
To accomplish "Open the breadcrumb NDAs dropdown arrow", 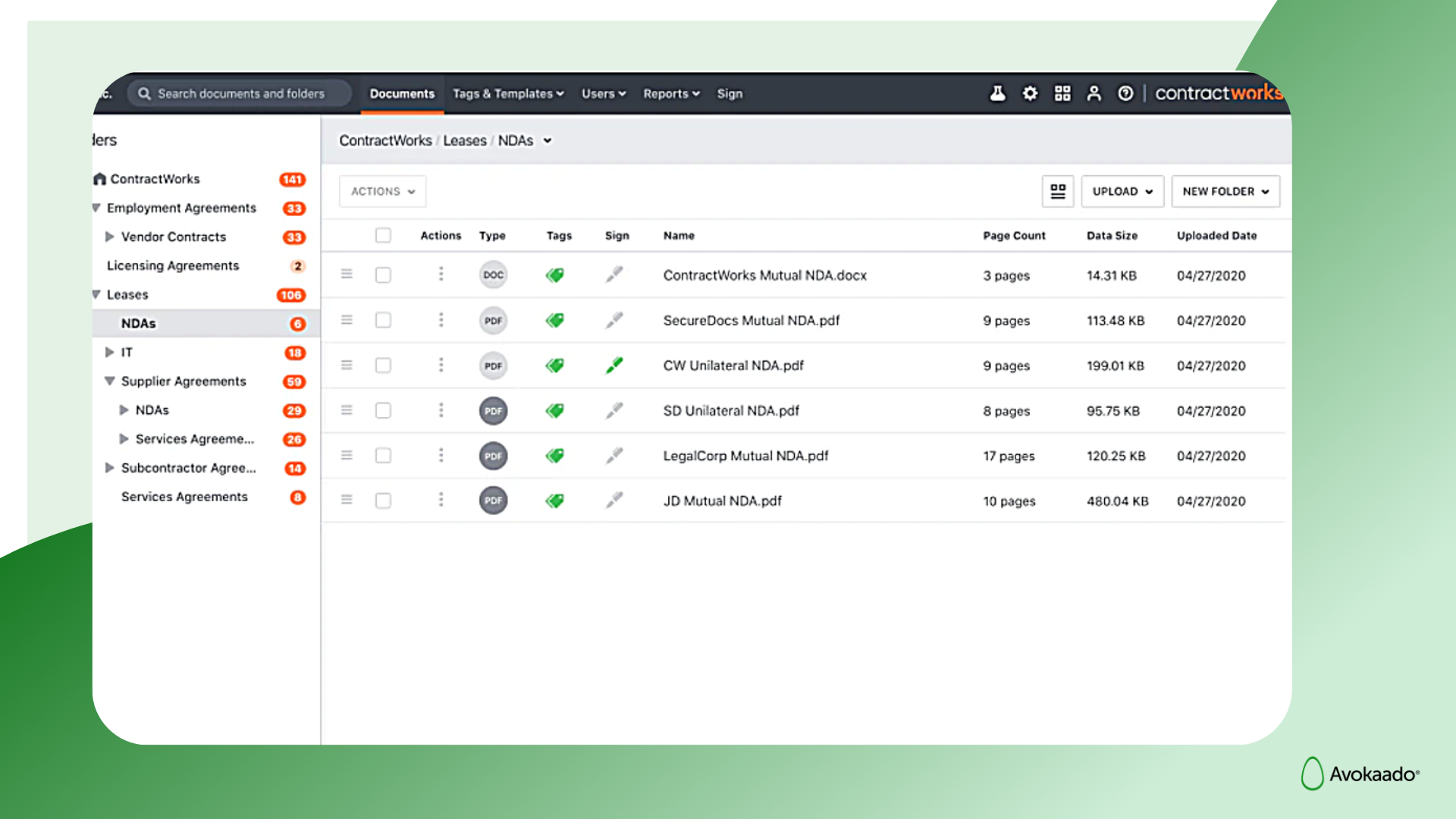I will pos(548,140).
